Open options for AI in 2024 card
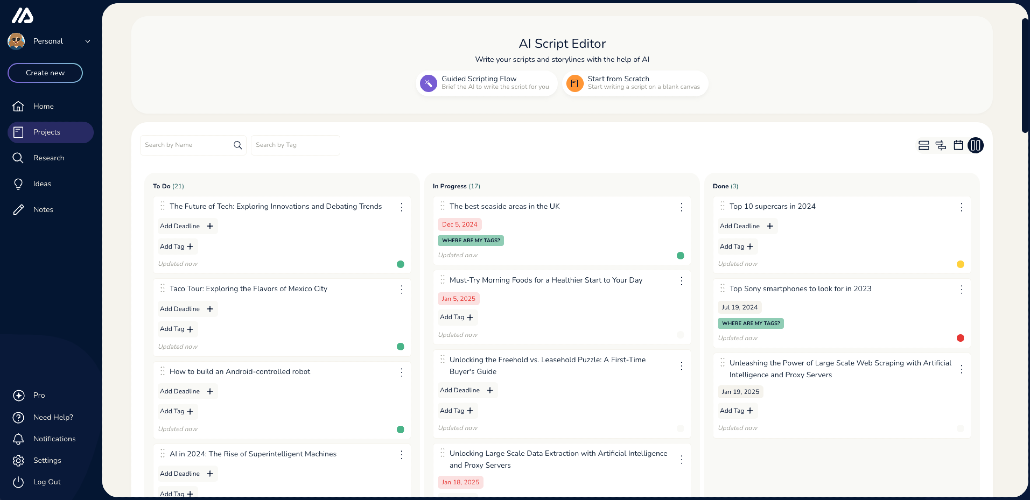Viewport: 1030px width, 500px height. tap(401, 455)
